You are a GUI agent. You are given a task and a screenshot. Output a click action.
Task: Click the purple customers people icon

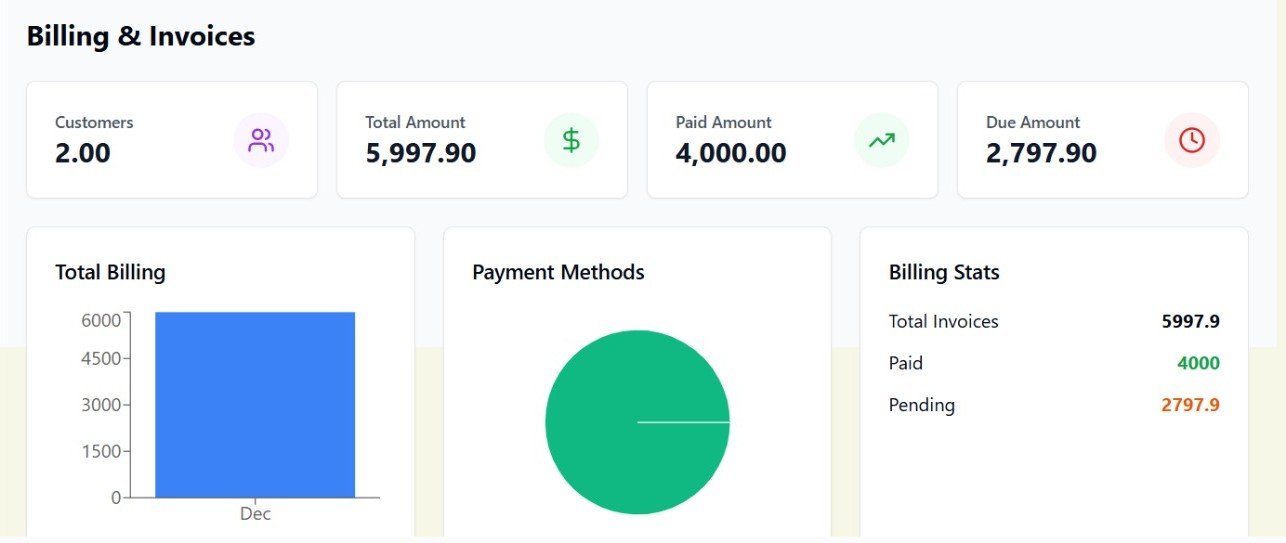pos(261,140)
